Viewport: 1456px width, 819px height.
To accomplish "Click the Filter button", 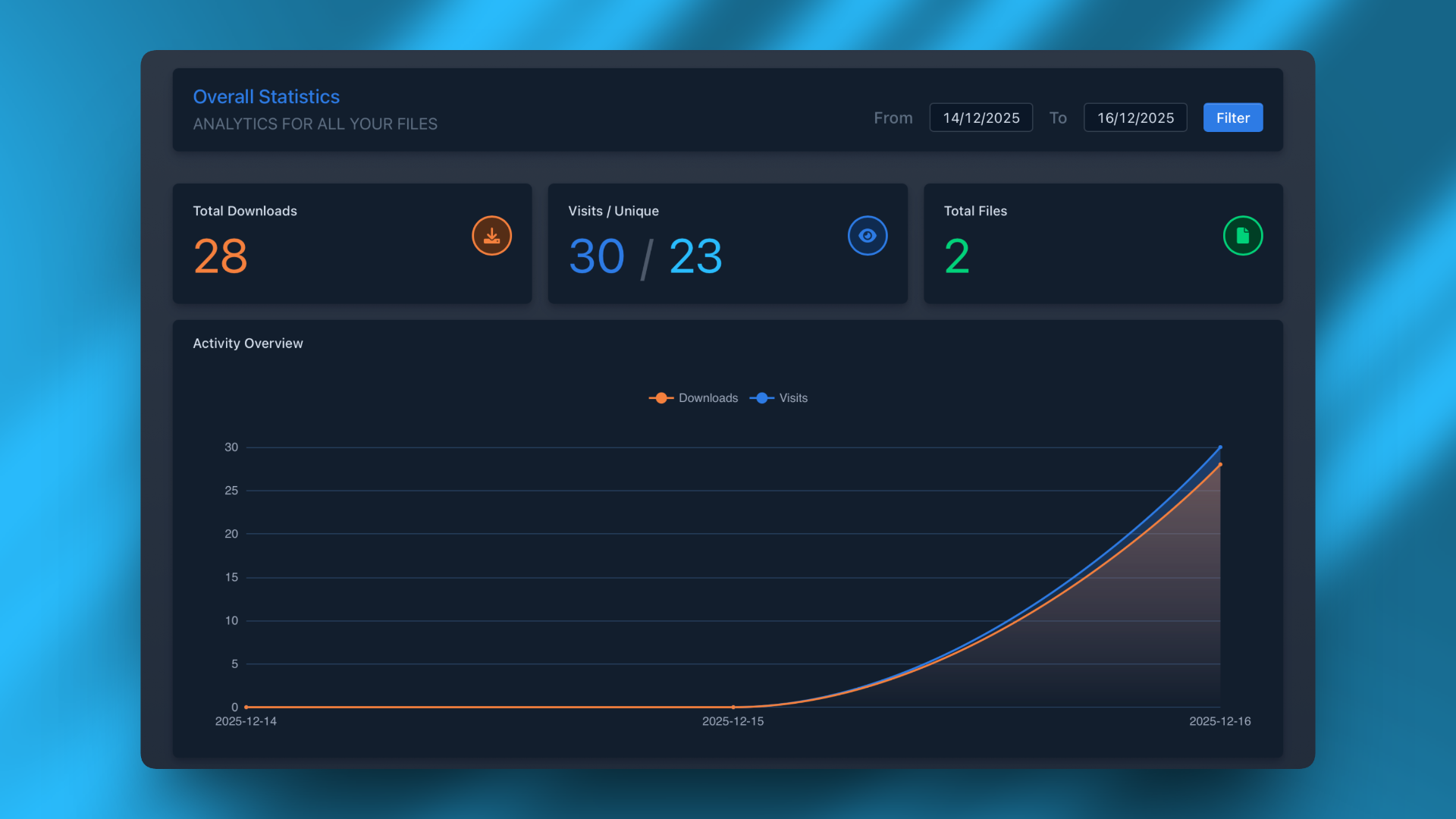I will (x=1233, y=118).
